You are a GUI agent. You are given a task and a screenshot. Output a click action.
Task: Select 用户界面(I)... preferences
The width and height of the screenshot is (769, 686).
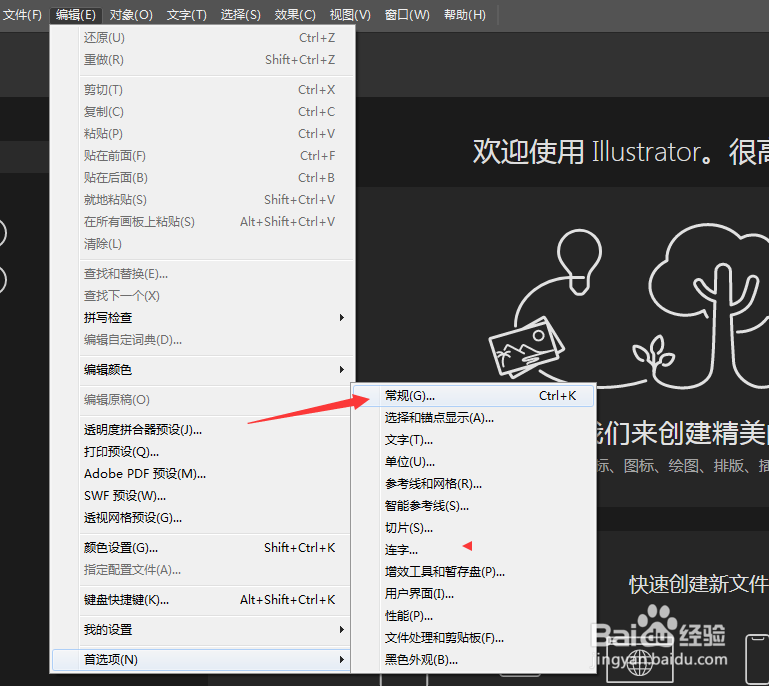coord(474,594)
